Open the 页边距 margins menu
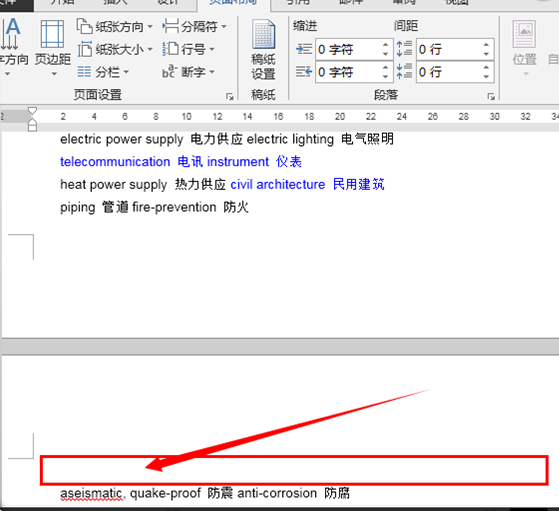559x511 pixels. [x=52, y=47]
